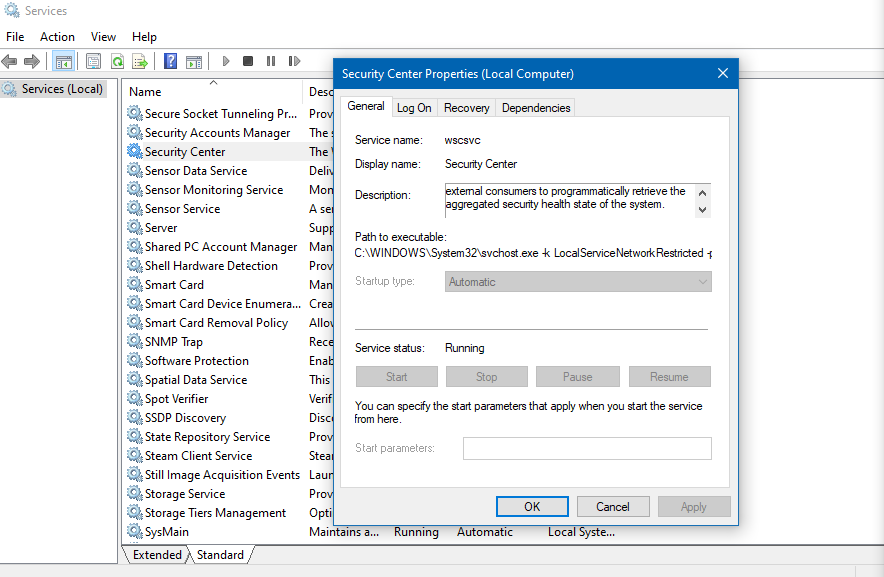
Task: Click the gear icon beside SysMain
Action: 135,531
